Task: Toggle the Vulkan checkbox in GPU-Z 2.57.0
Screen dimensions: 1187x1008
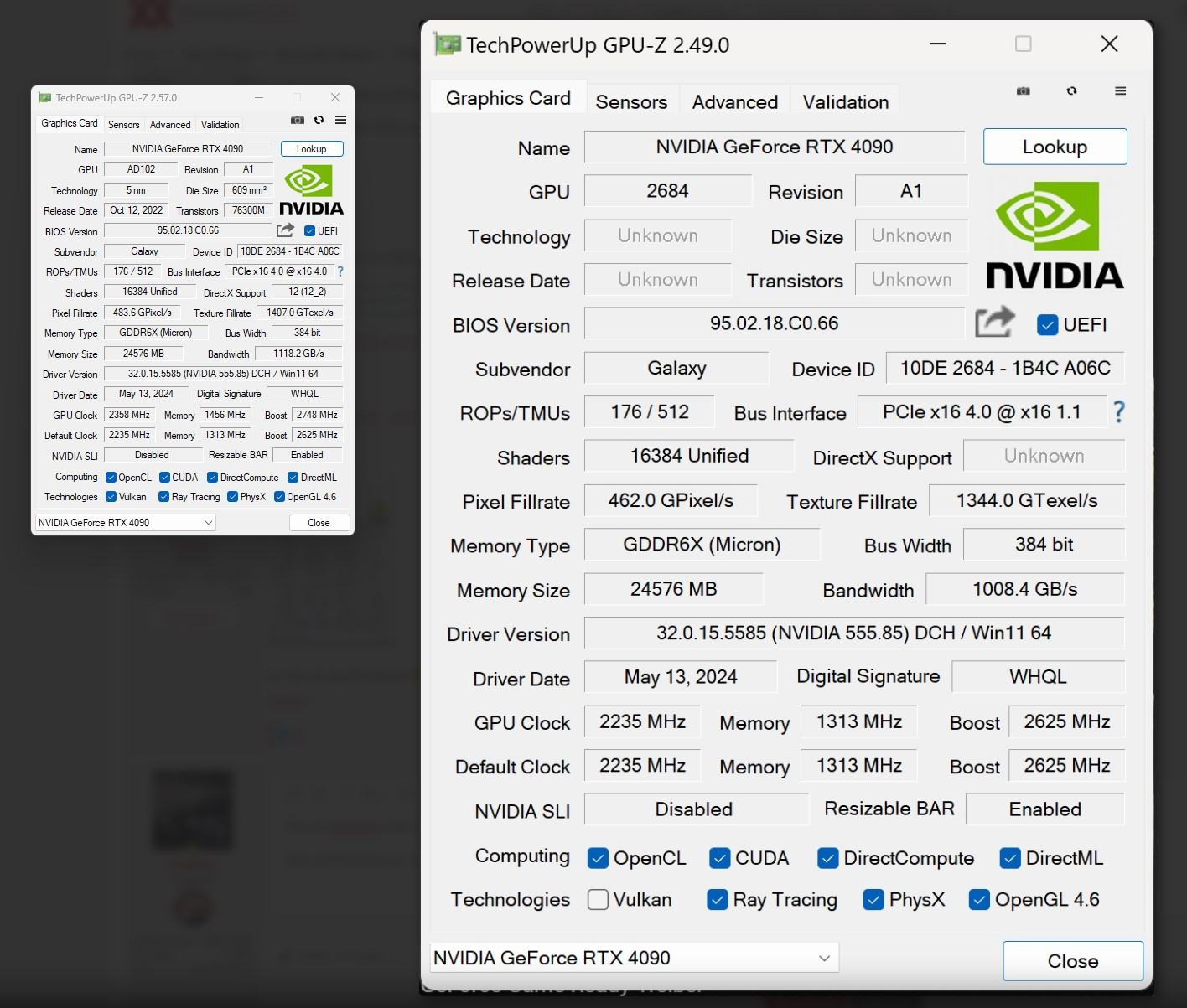Action: (x=111, y=497)
